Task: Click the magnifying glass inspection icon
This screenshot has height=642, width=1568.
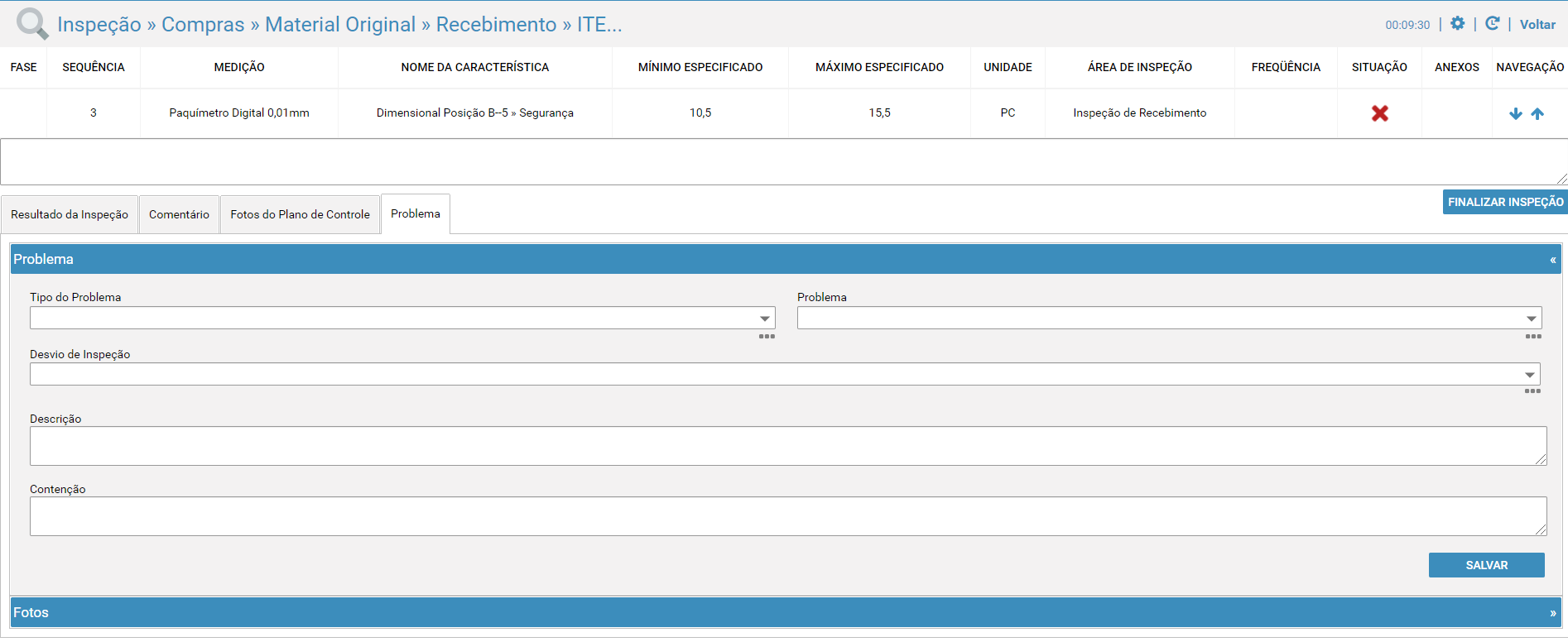Action: pos(32,23)
